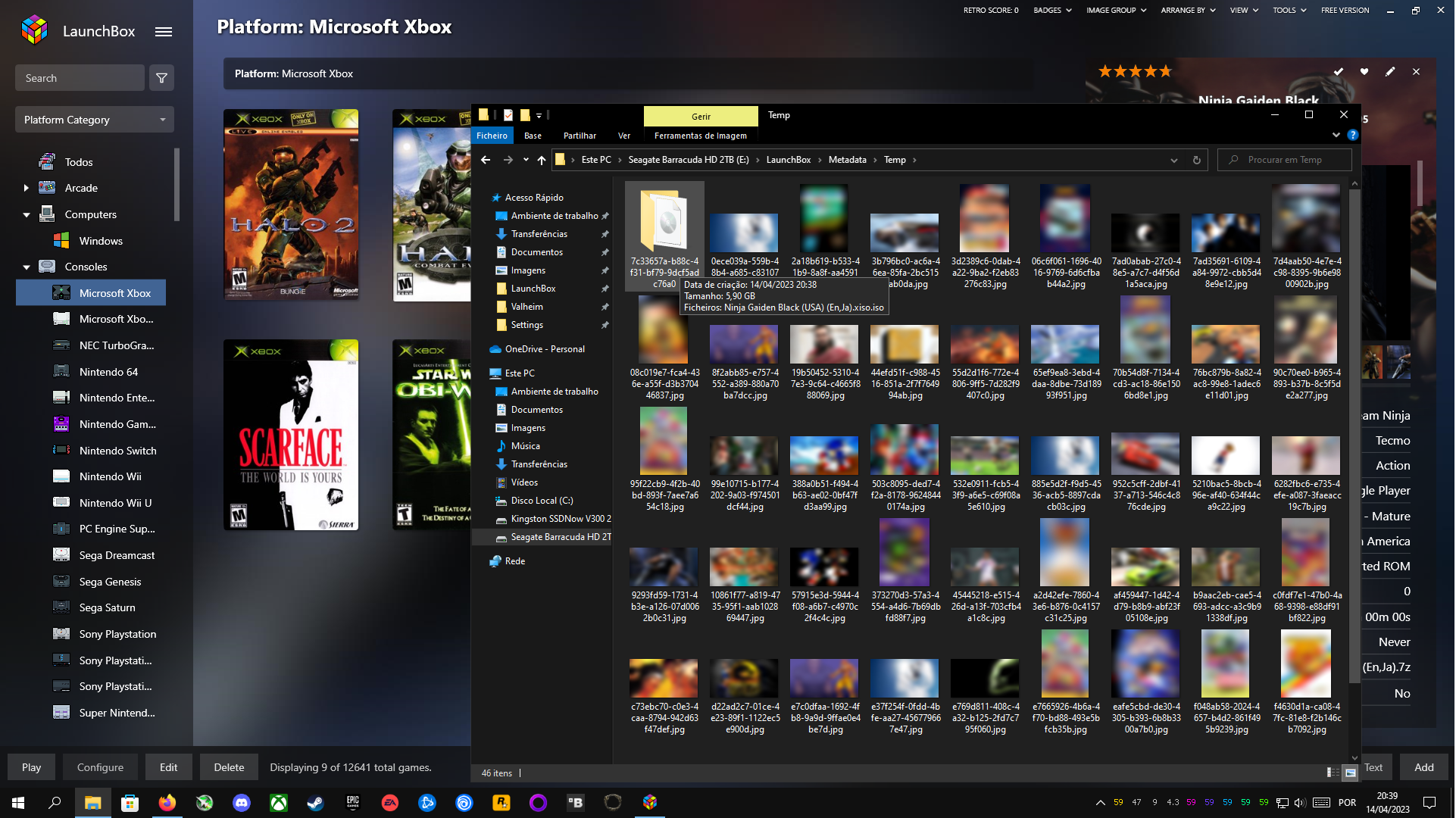Screen dimensions: 1456x818
Task: Select Microsoft Xbox in platform list
Action: (x=91, y=293)
